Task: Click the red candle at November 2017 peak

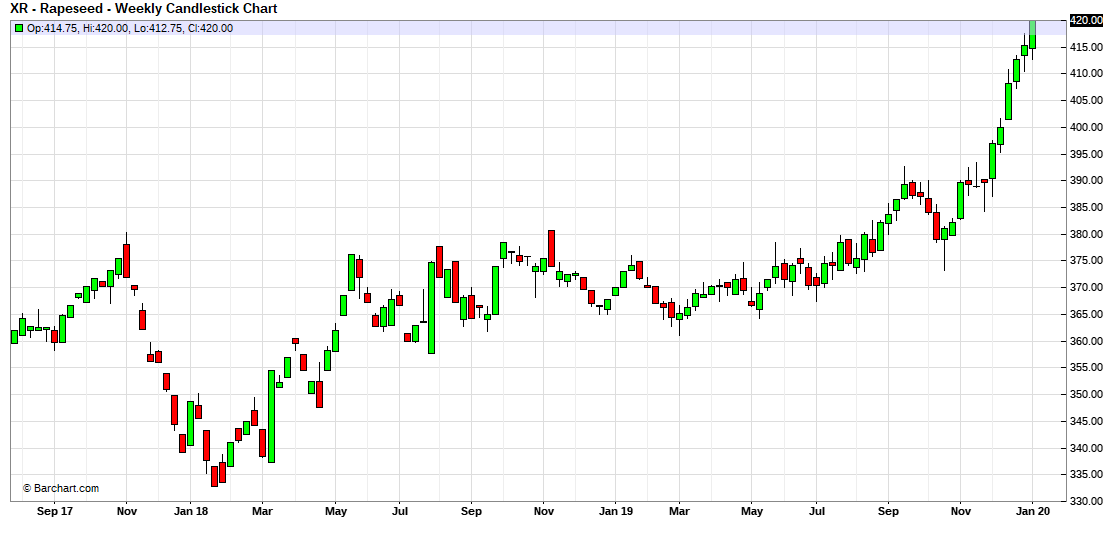Action: [126, 260]
